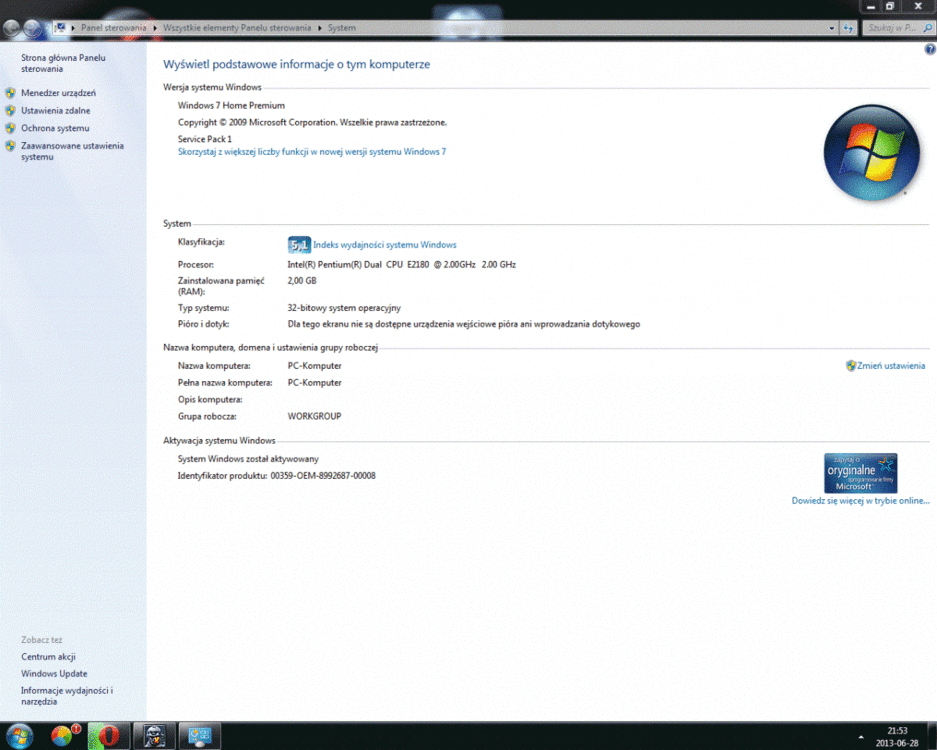Open Ochrona systemu link
This screenshot has width=937, height=750.
click(x=55, y=128)
